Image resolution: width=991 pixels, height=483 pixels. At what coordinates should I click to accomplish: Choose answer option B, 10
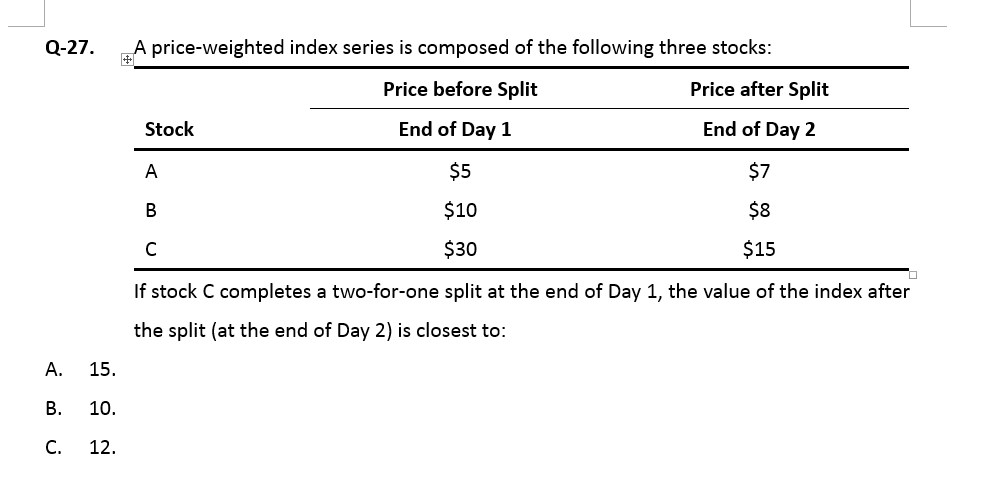coord(101,408)
